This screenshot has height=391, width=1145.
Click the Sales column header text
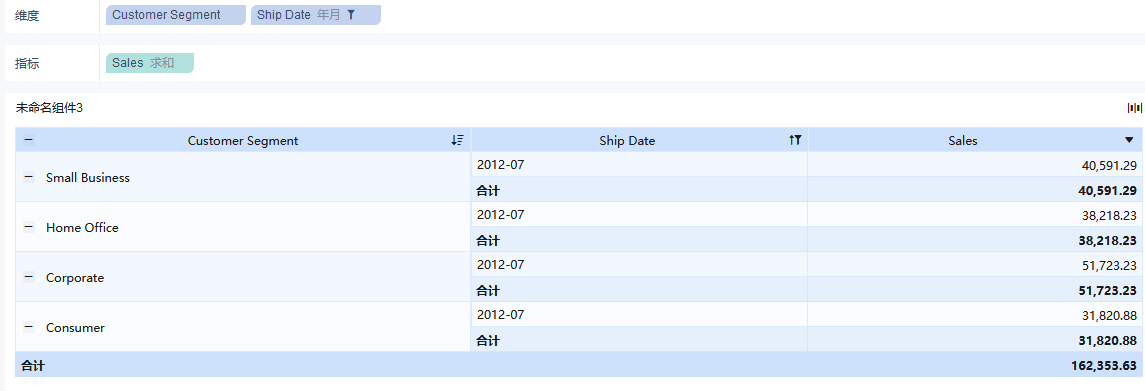click(962, 140)
